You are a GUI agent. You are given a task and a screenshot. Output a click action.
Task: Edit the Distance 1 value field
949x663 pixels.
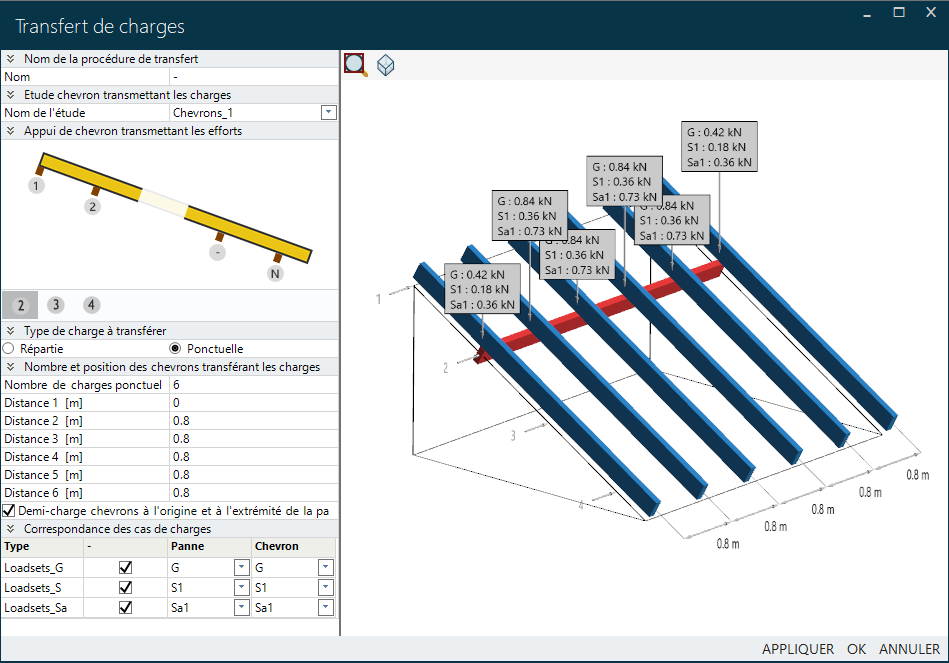pos(254,403)
